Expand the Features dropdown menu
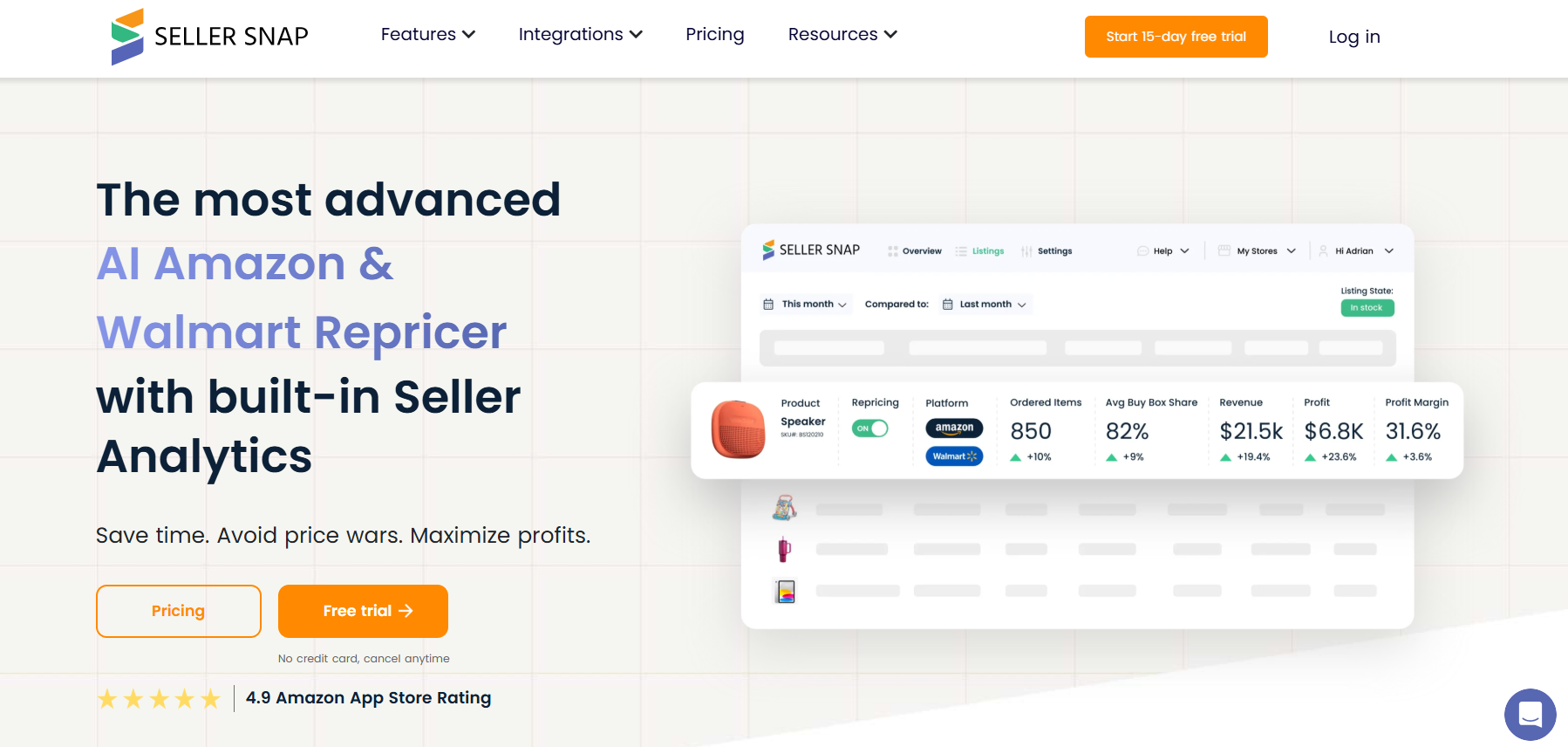This screenshot has height=747, width=1568. coord(427,35)
